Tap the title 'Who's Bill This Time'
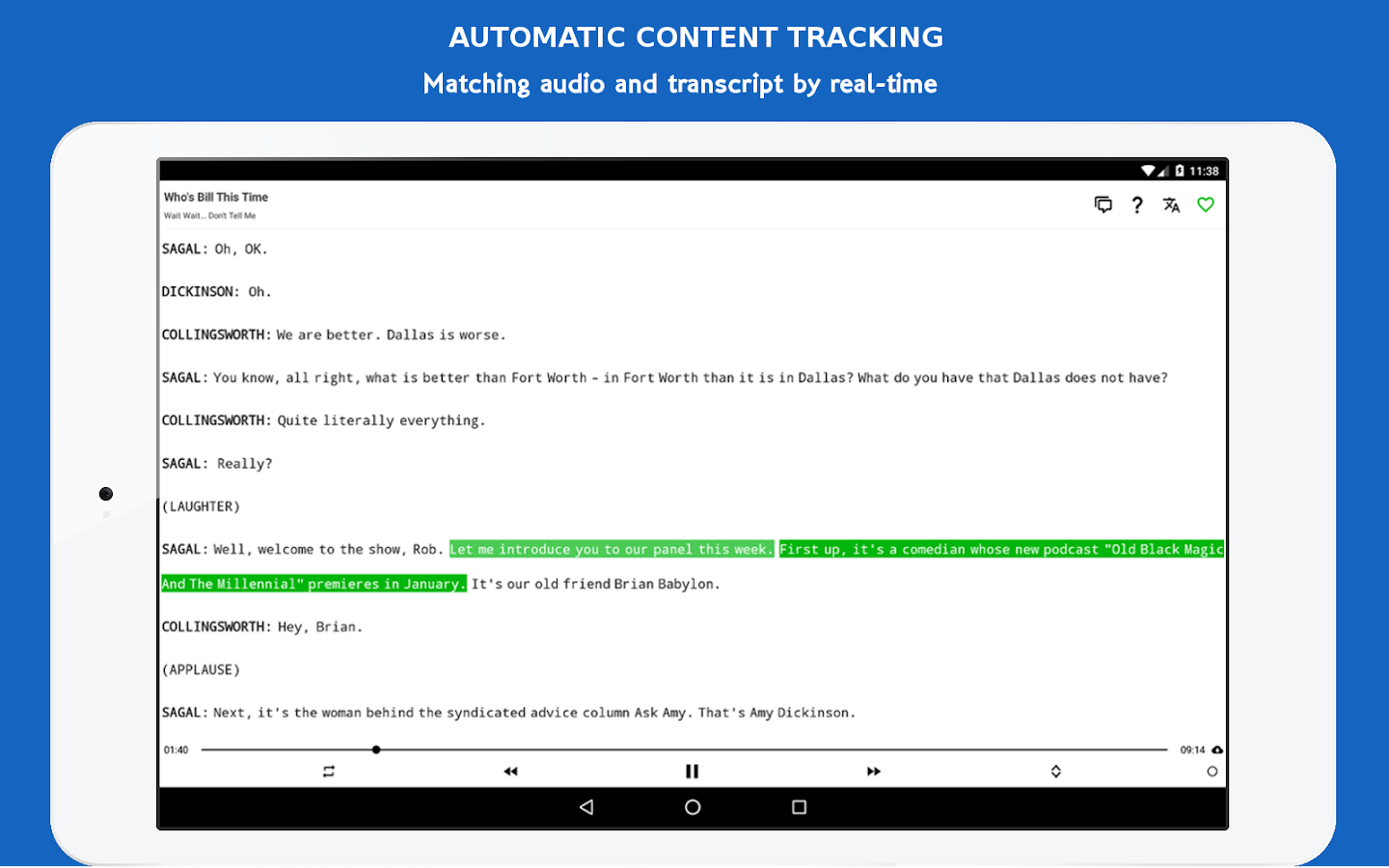The width and height of the screenshot is (1389, 868). click(216, 197)
